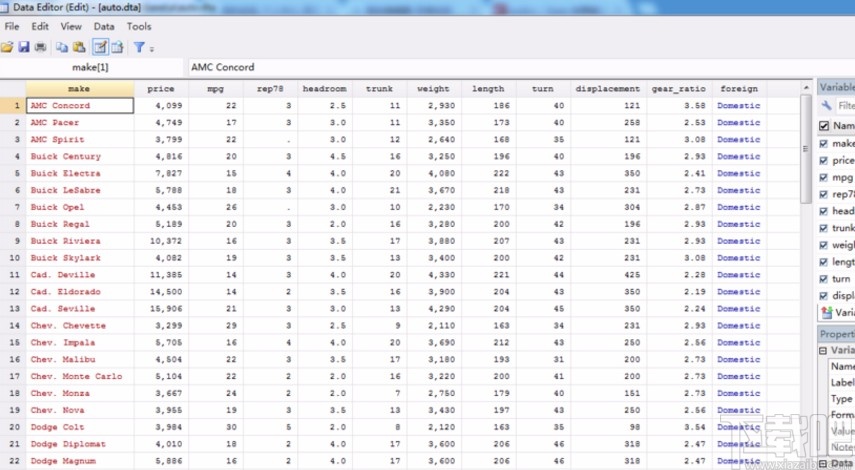Click the vertical scrollbar thumb of data grid

point(806,148)
